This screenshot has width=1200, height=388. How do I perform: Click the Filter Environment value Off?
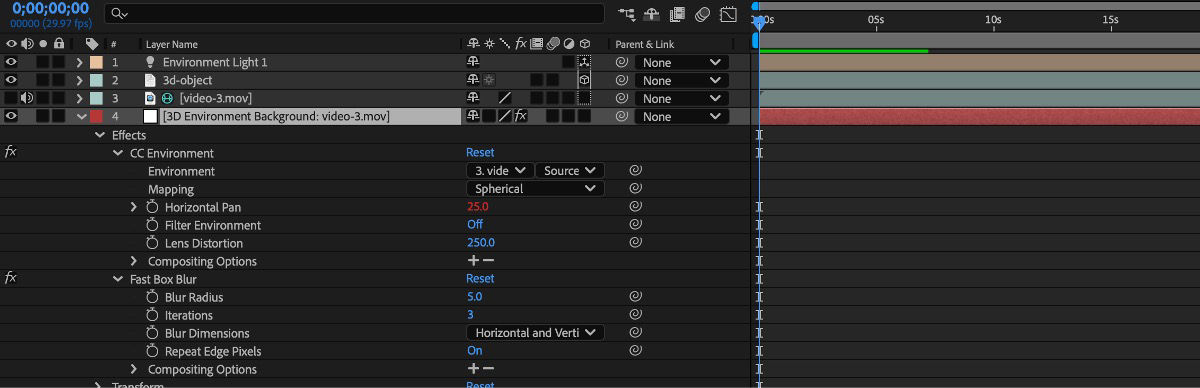coord(475,225)
